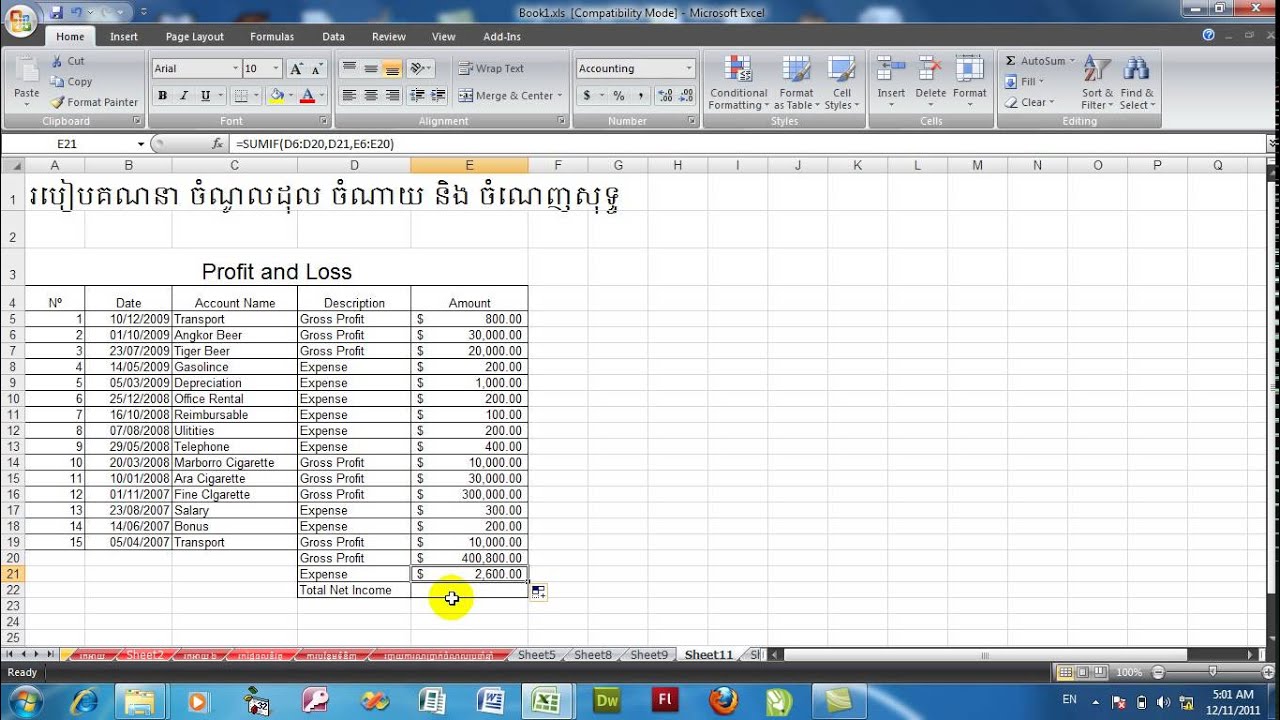Switch to Page Layout tab
Image resolution: width=1280 pixels, height=720 pixels.
click(195, 37)
